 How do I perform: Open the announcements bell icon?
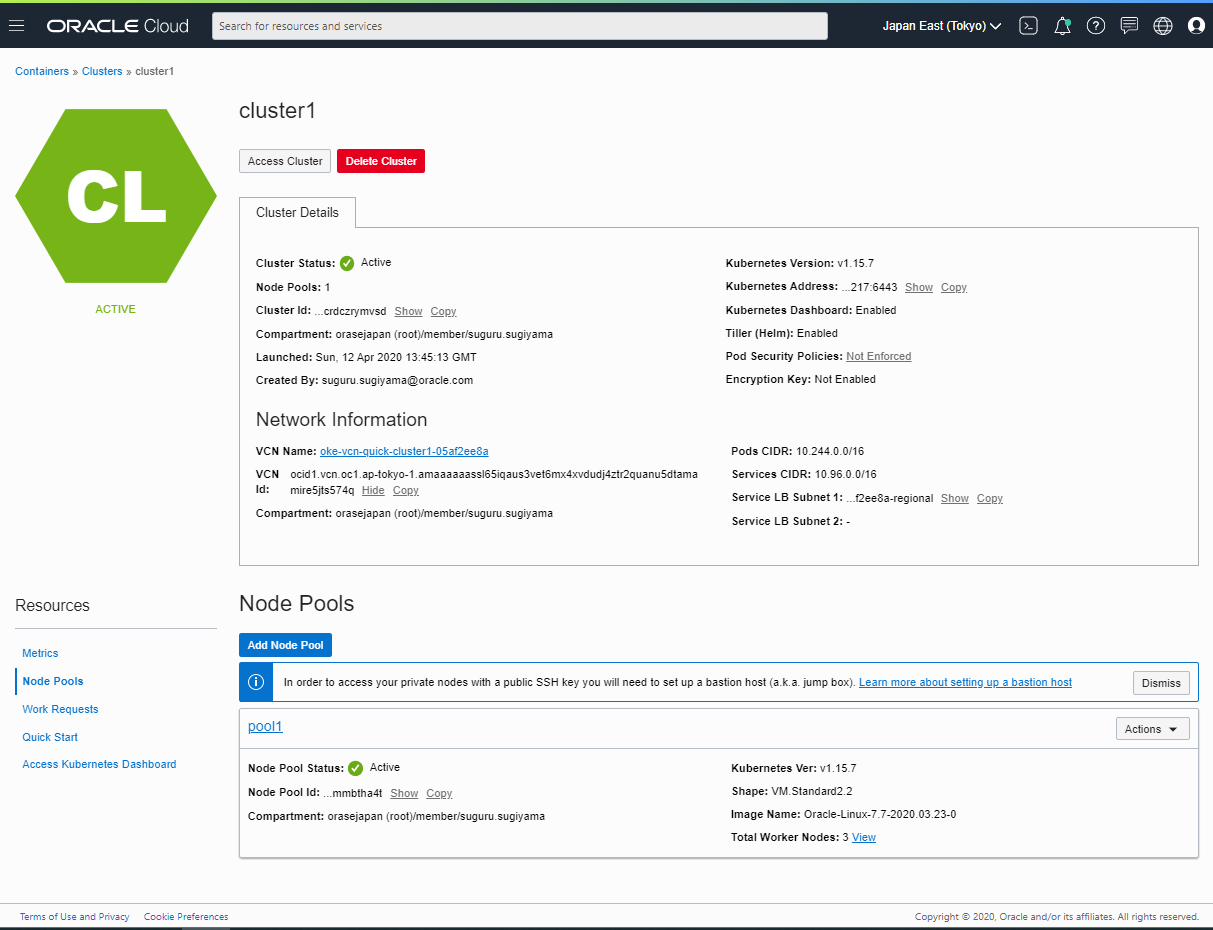1062,26
